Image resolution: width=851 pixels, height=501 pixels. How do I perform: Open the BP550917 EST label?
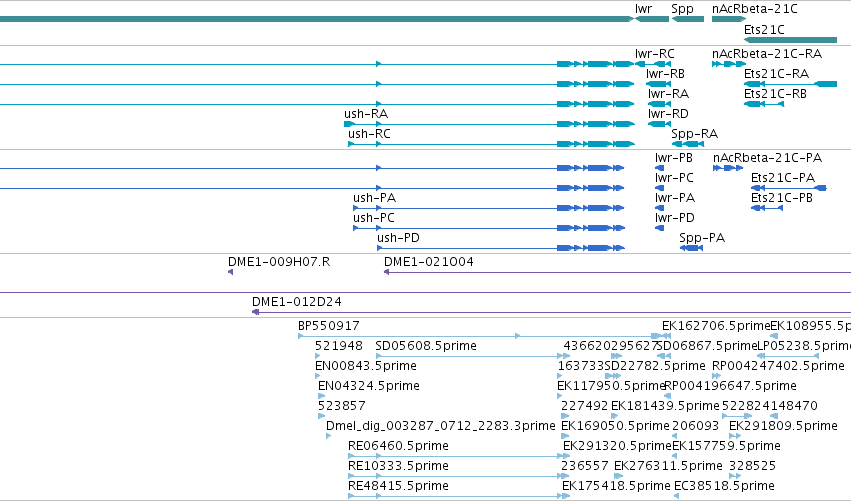329,326
